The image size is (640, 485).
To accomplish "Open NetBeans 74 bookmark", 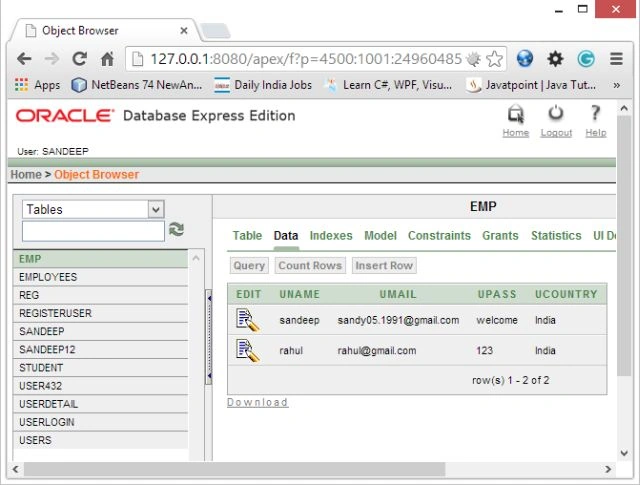I will 137,85.
